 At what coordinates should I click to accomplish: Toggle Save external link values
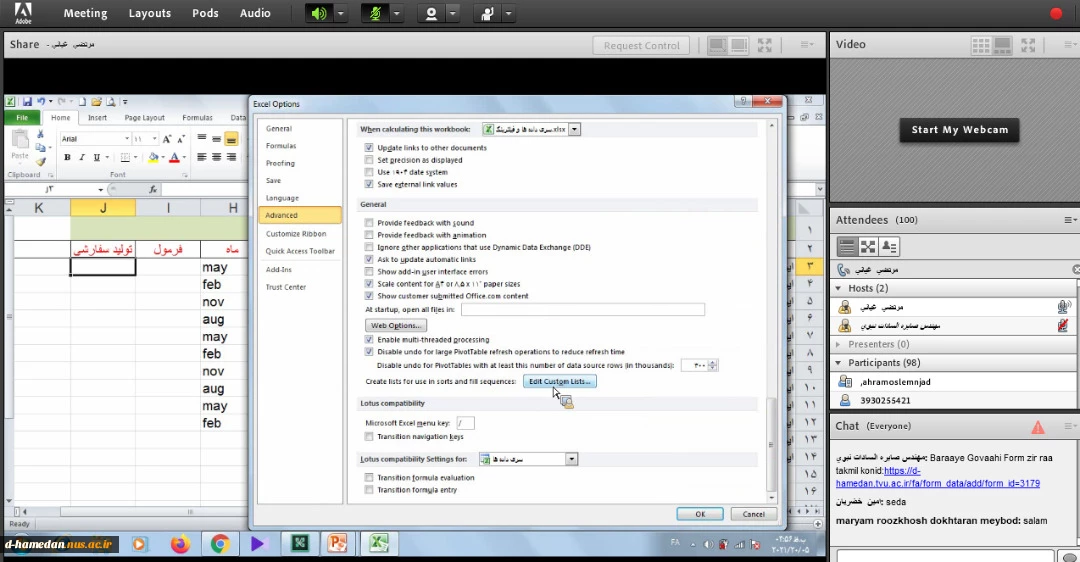tap(369, 184)
